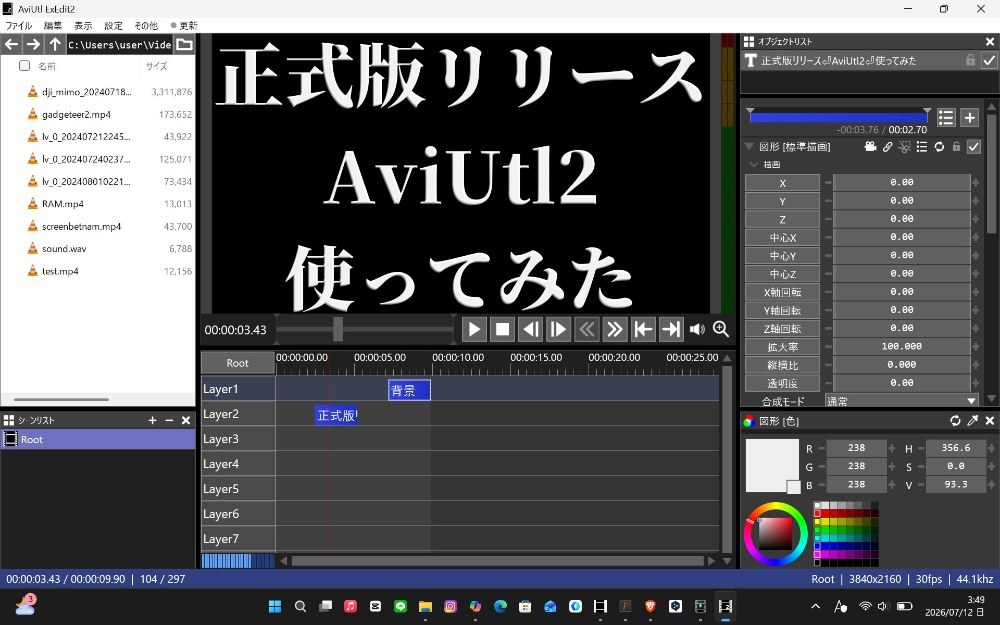
Task: Click the eyedropper in the color panel
Action: (x=973, y=420)
